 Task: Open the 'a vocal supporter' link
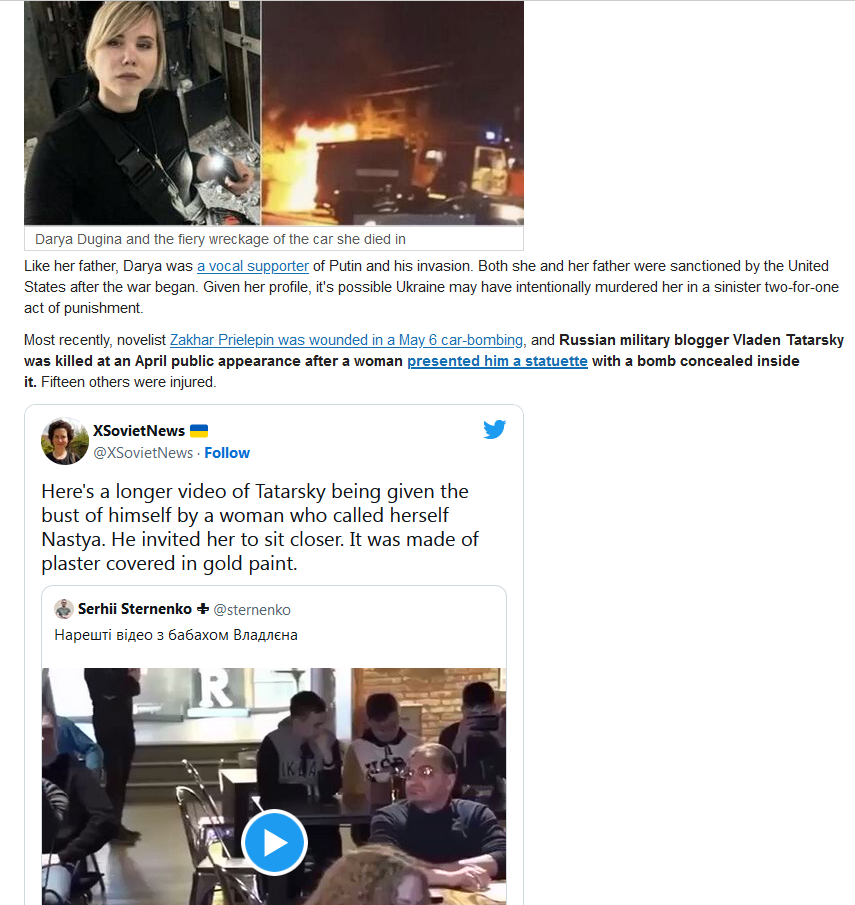click(253, 266)
